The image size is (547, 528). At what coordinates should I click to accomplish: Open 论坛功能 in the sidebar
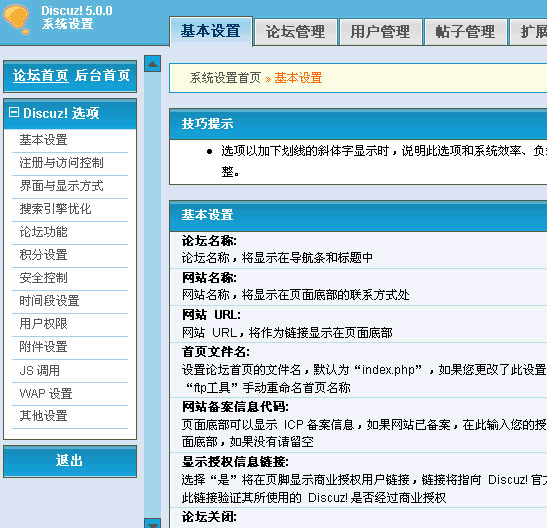coord(44,232)
